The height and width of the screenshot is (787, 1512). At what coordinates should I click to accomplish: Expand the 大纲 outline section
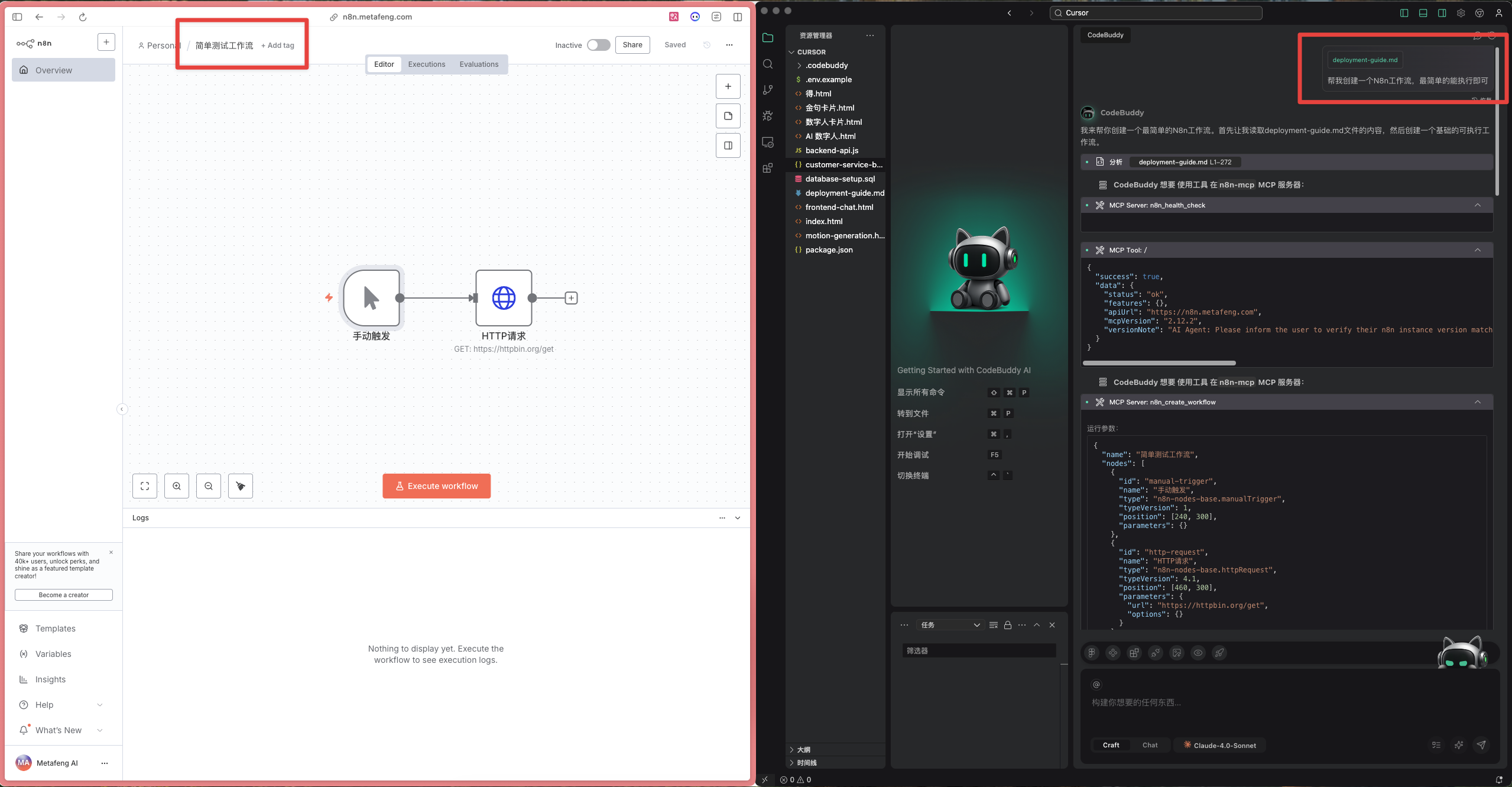pyautogui.click(x=792, y=750)
